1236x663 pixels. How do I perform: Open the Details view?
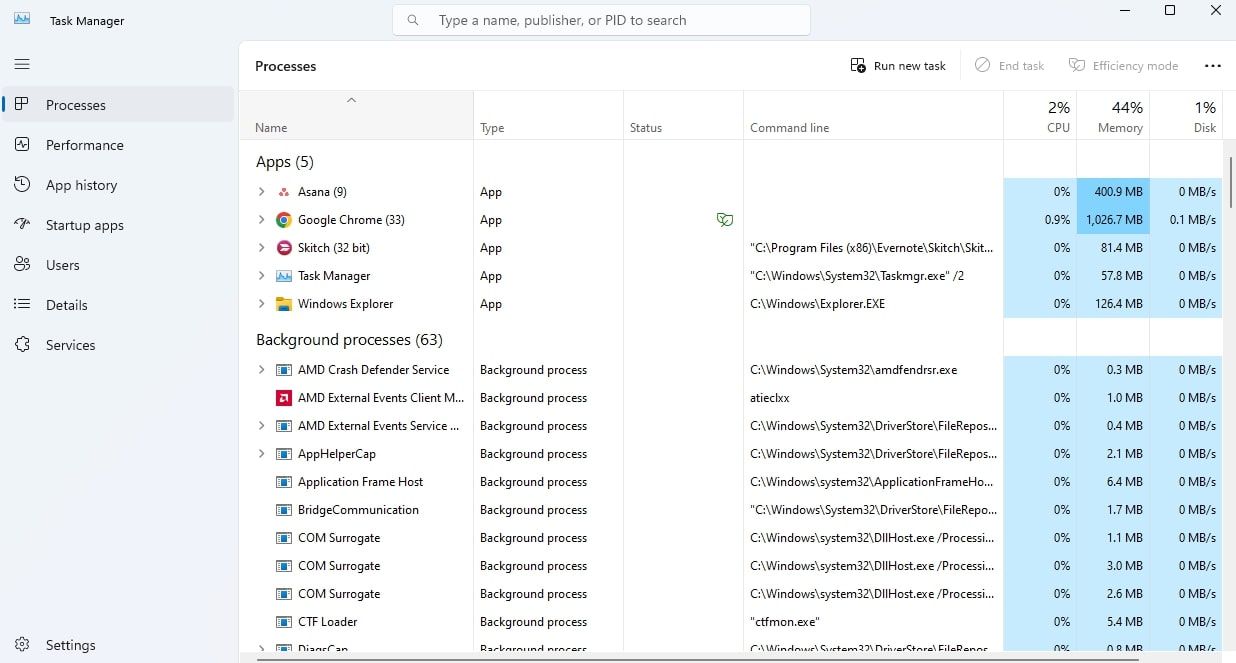pyautogui.click(x=67, y=305)
